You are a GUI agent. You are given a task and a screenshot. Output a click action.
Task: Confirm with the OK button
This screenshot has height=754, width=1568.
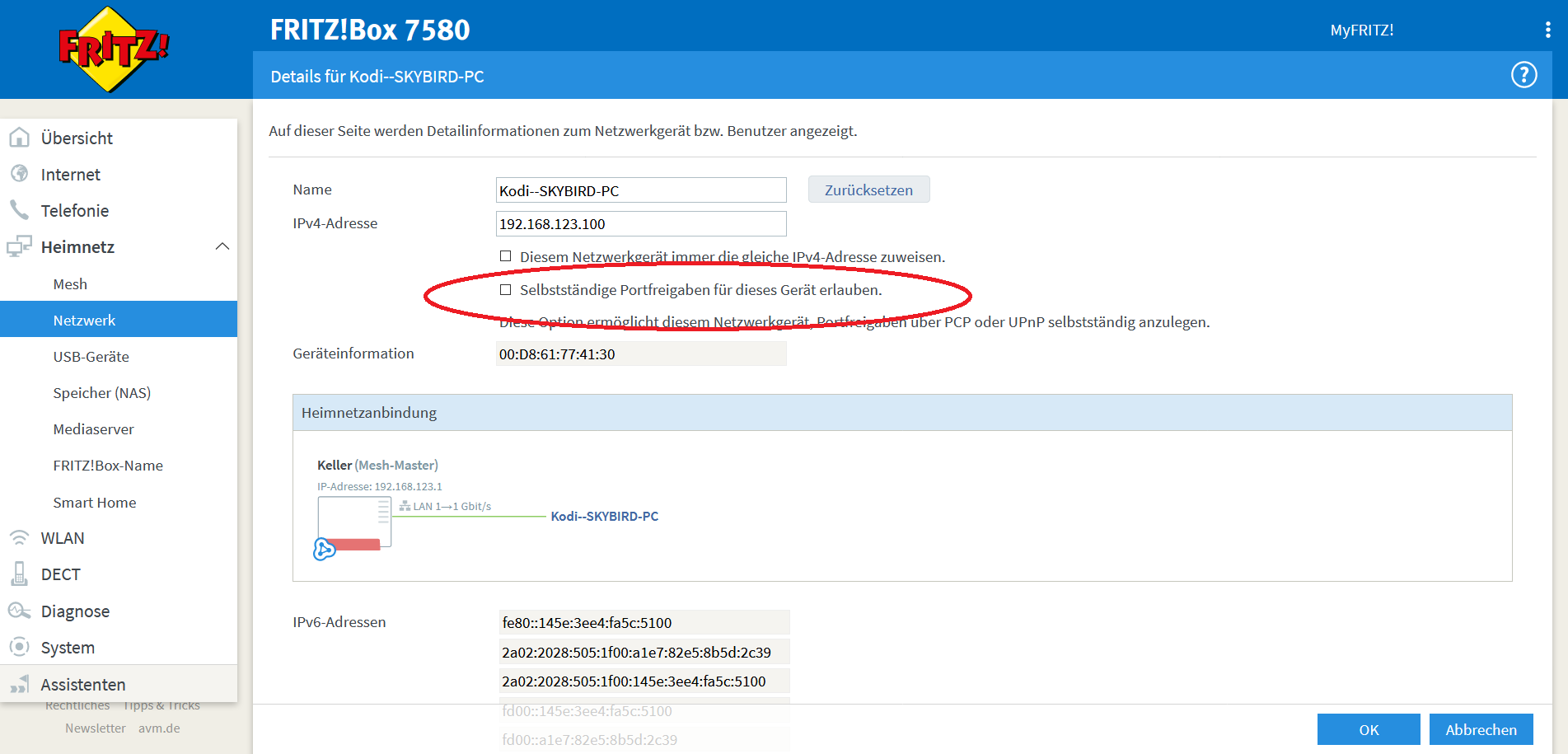(1369, 729)
